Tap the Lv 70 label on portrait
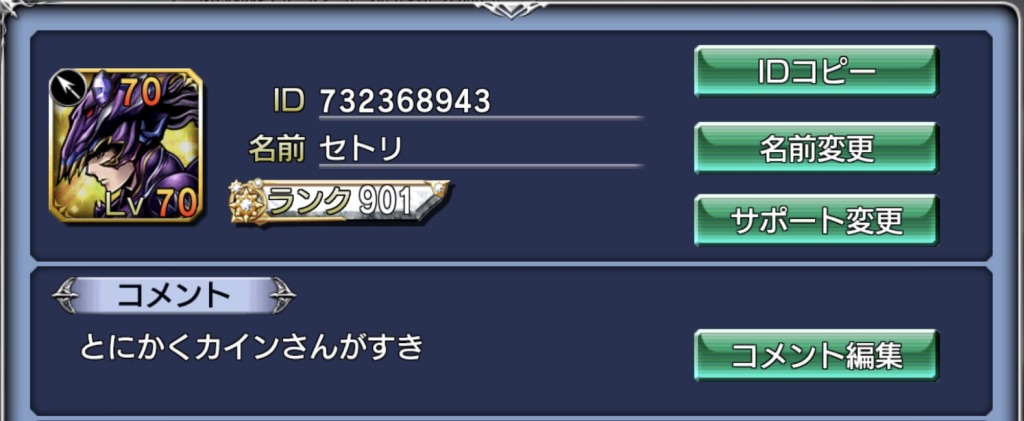Screen dimensions: 1024x421 153,203
